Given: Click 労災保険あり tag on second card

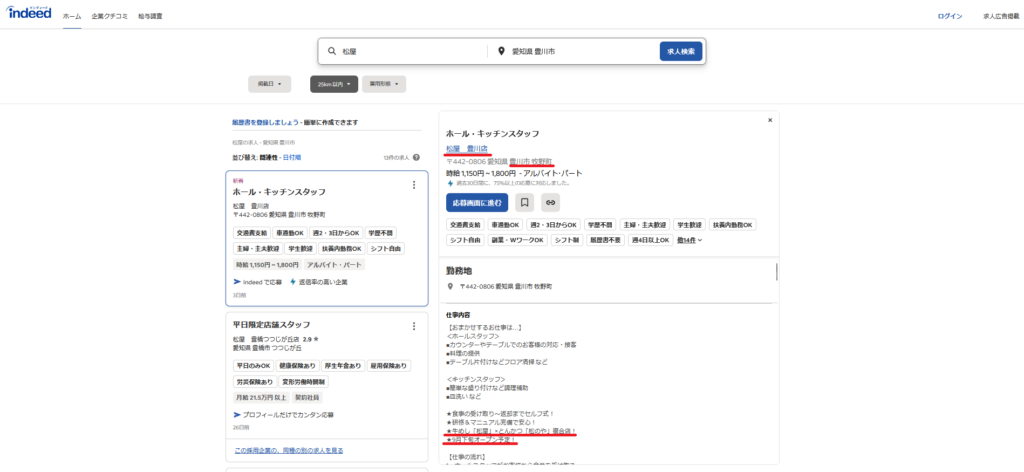Looking at the screenshot, I should tap(253, 381).
